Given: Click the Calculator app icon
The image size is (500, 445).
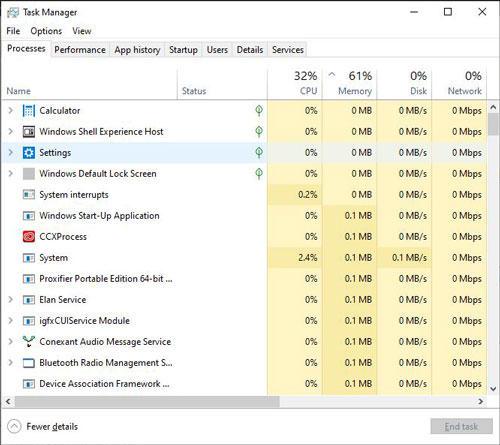Looking at the screenshot, I should (x=29, y=111).
